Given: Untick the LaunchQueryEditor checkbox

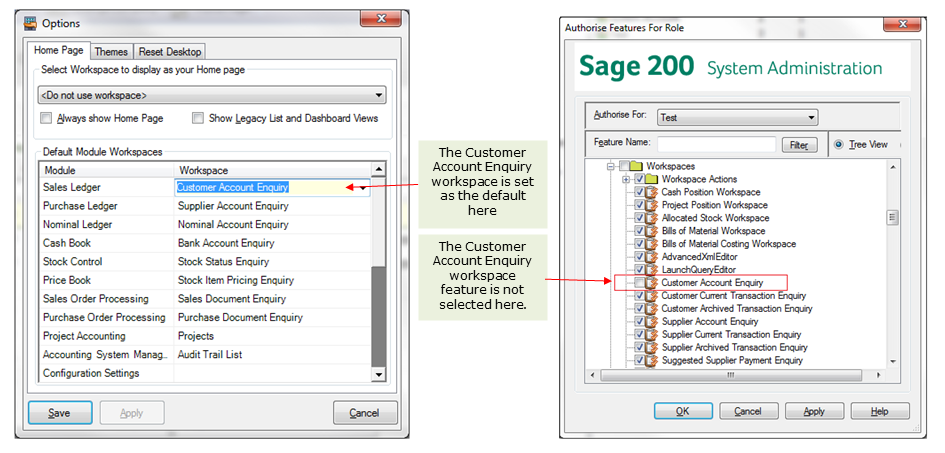Looking at the screenshot, I should pyautogui.click(x=639, y=270).
